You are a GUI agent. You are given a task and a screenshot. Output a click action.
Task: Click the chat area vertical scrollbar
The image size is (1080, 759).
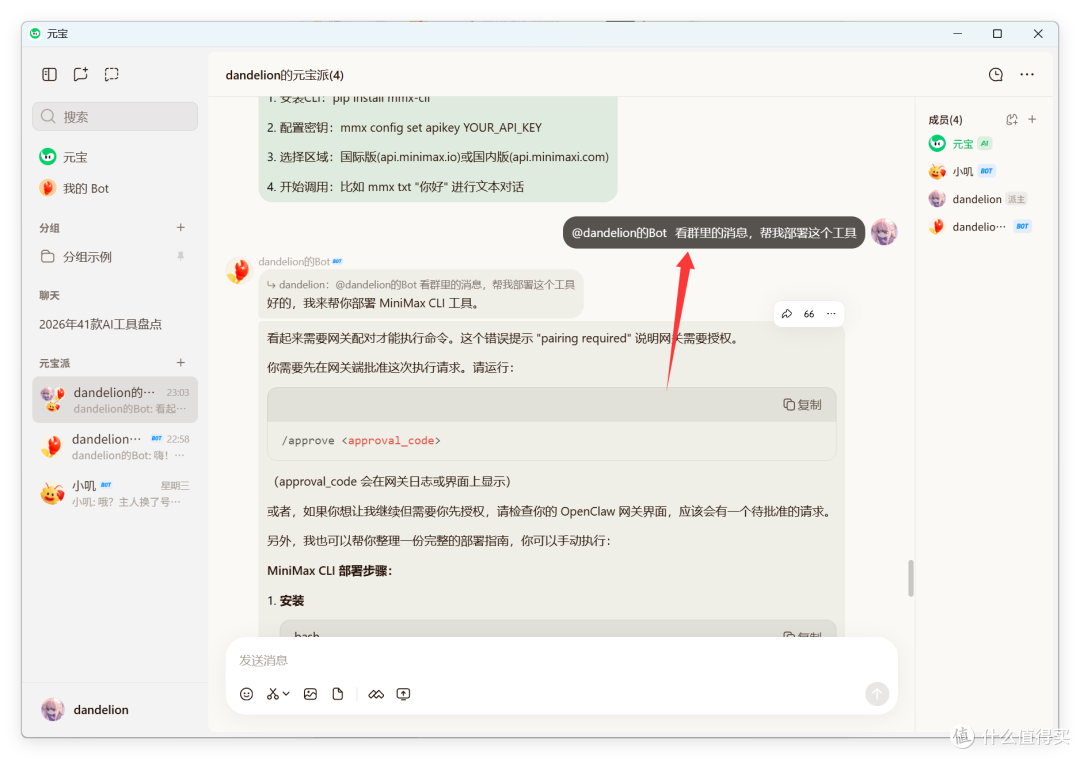911,578
